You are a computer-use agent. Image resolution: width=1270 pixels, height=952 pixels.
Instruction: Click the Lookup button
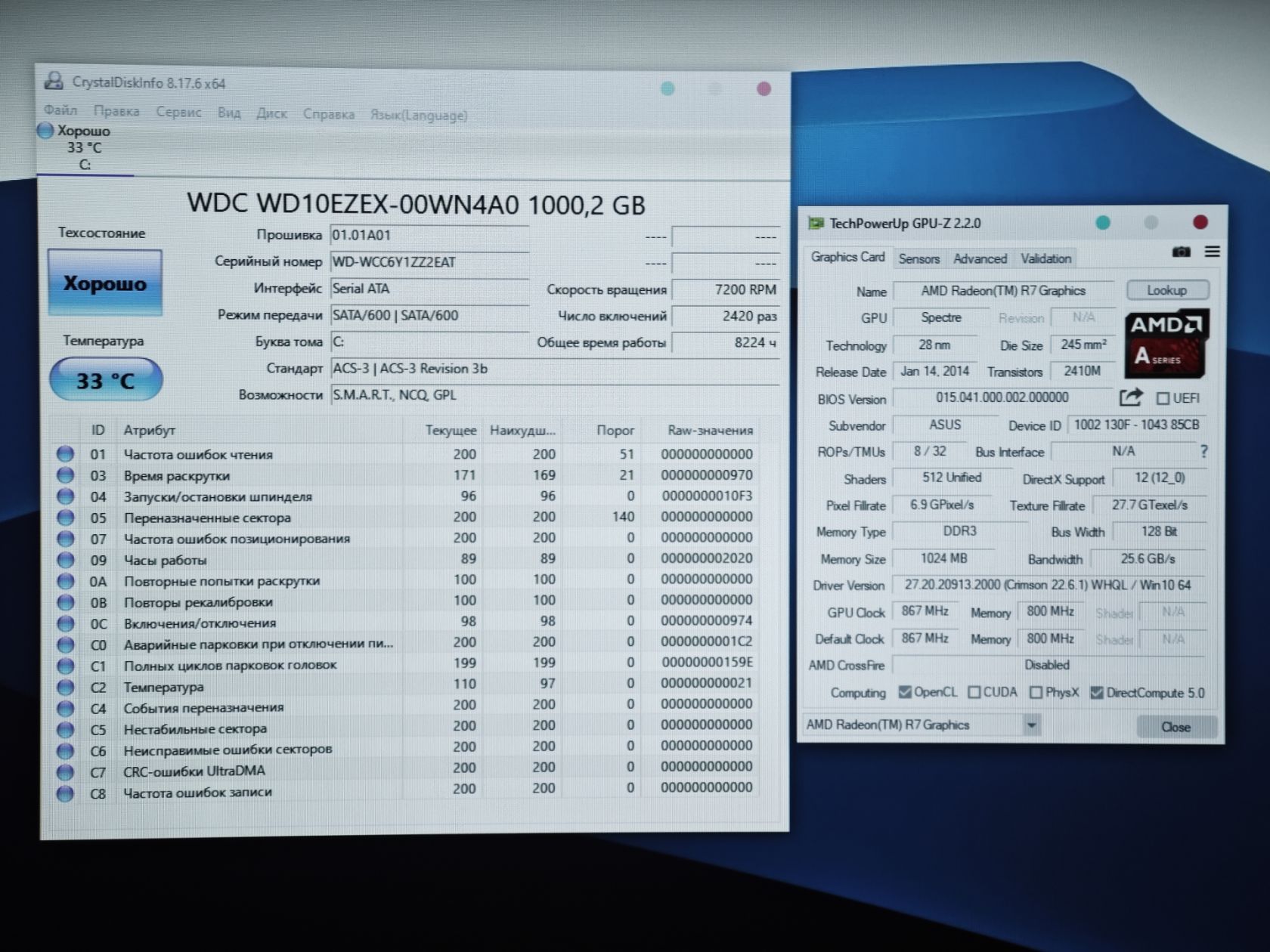click(1166, 290)
